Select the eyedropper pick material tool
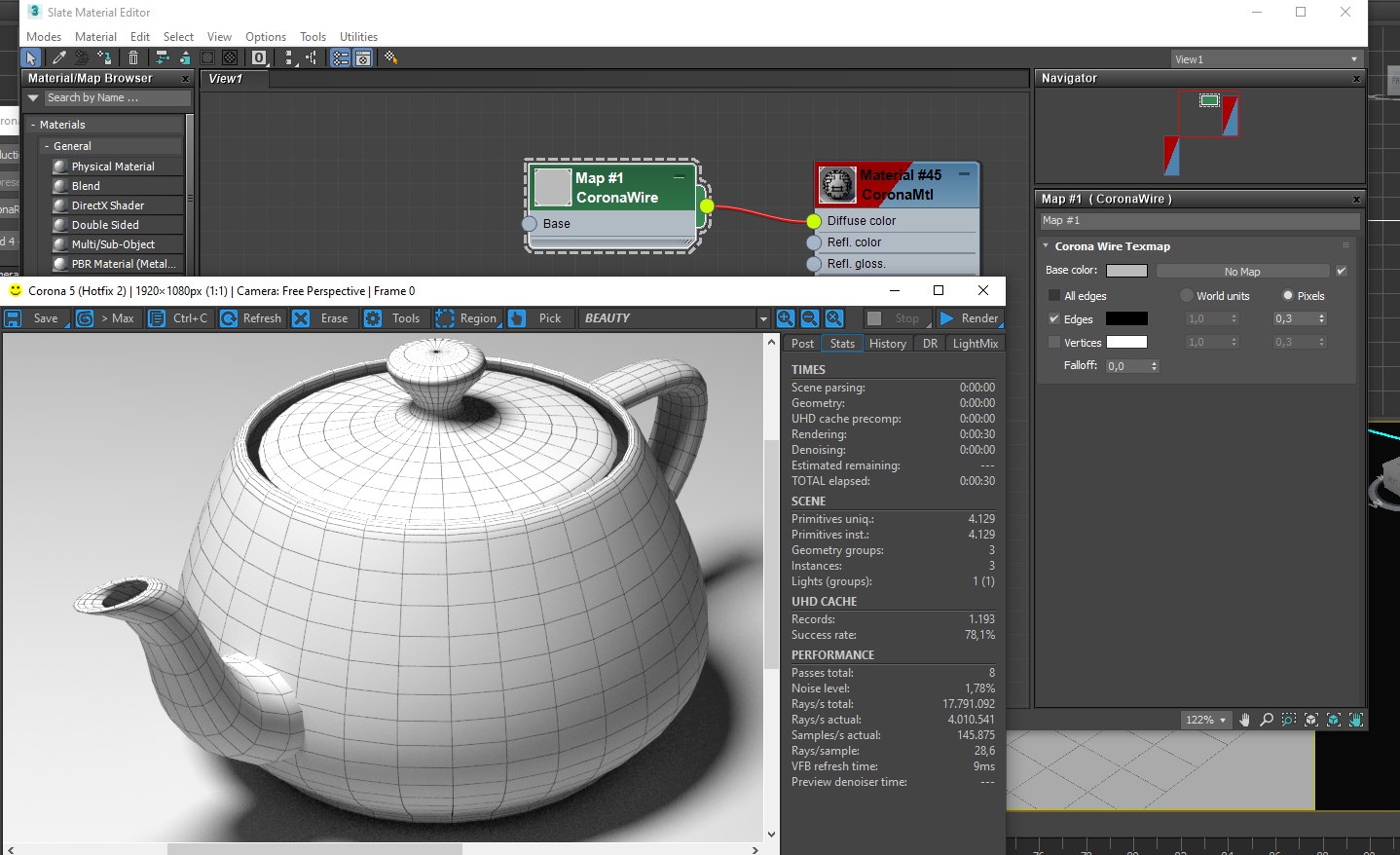The height and width of the screenshot is (855, 1400). (x=59, y=58)
